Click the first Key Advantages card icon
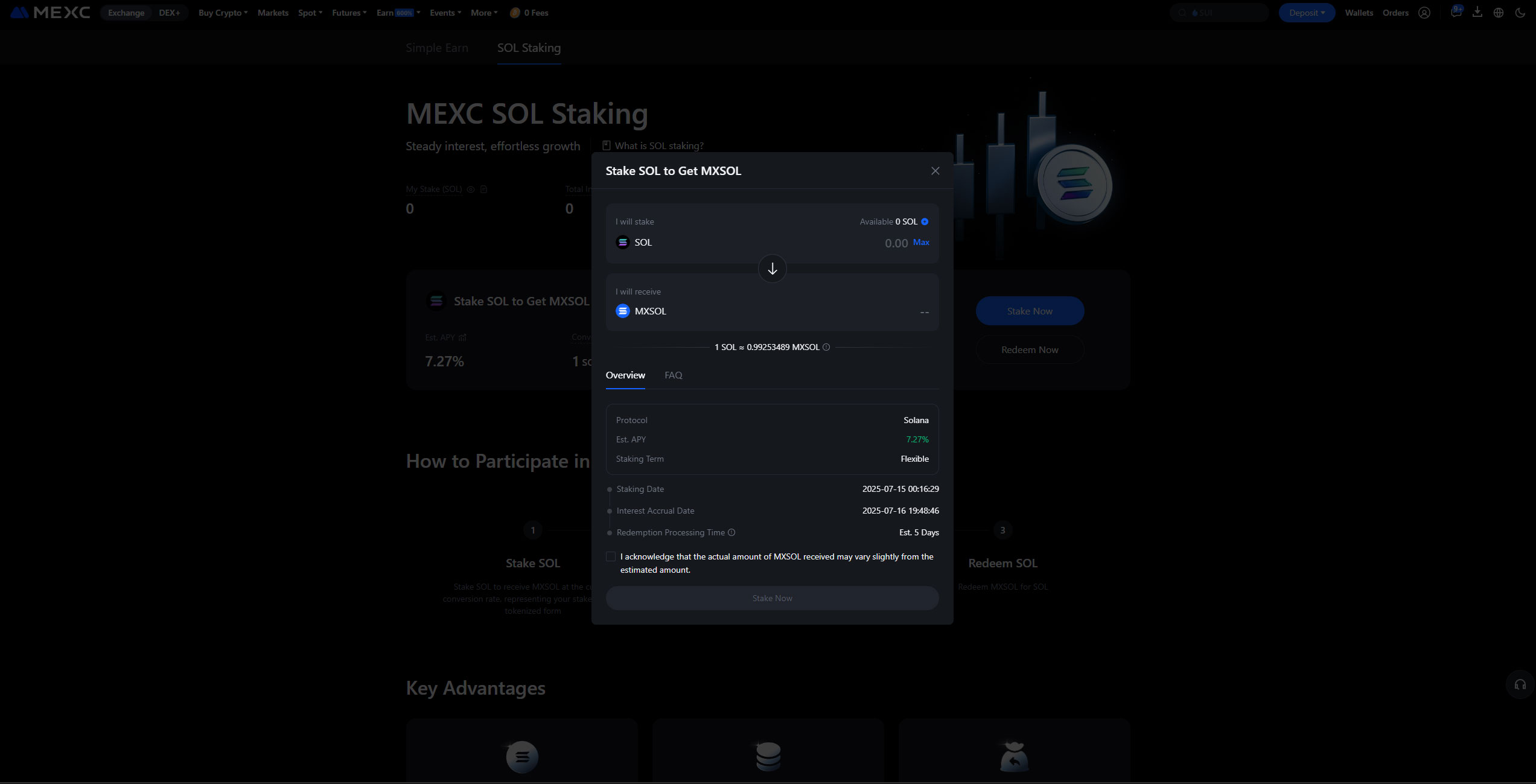The height and width of the screenshot is (784, 1536). pyautogui.click(x=522, y=756)
